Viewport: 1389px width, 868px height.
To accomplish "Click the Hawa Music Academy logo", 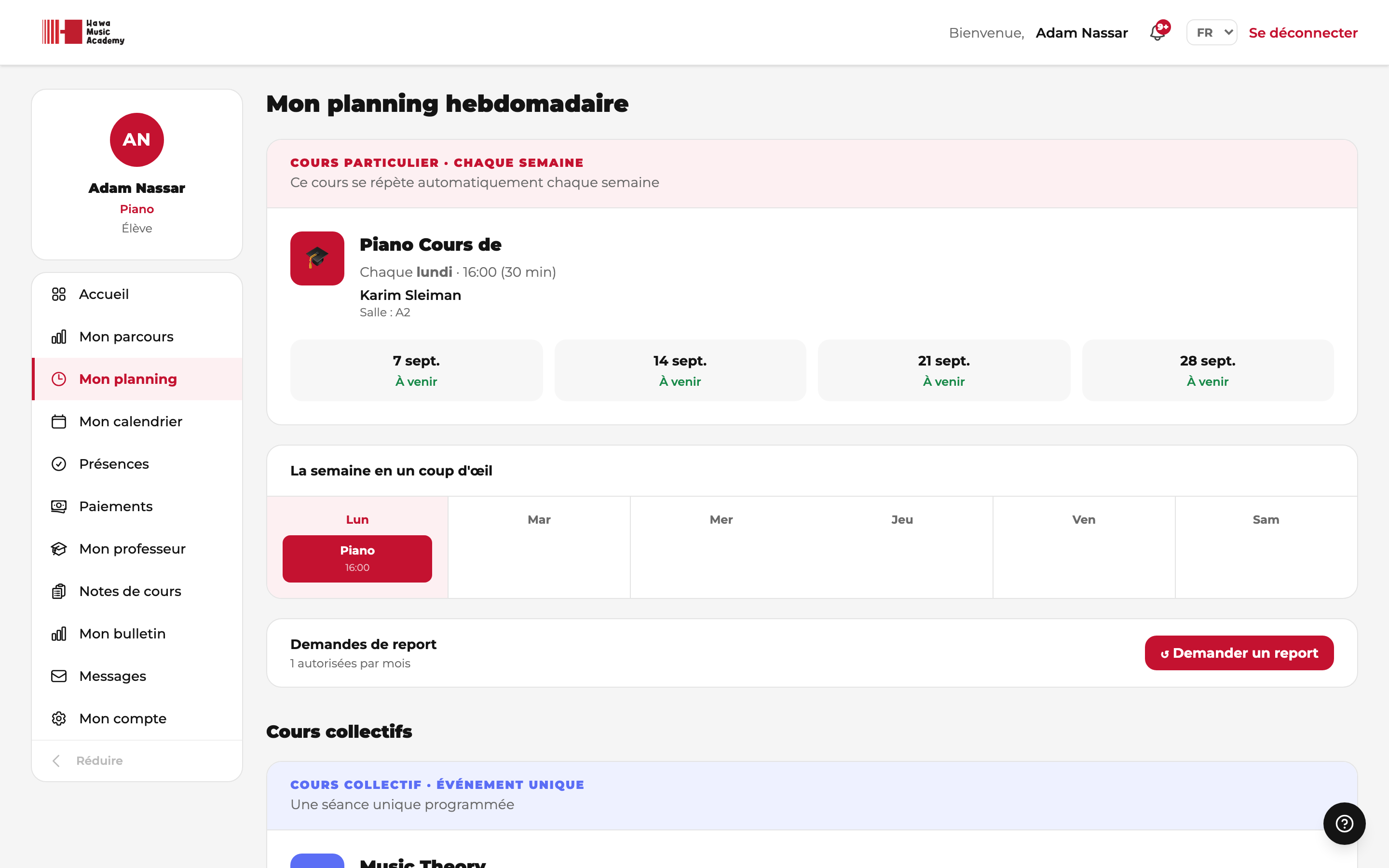I will tap(83, 32).
